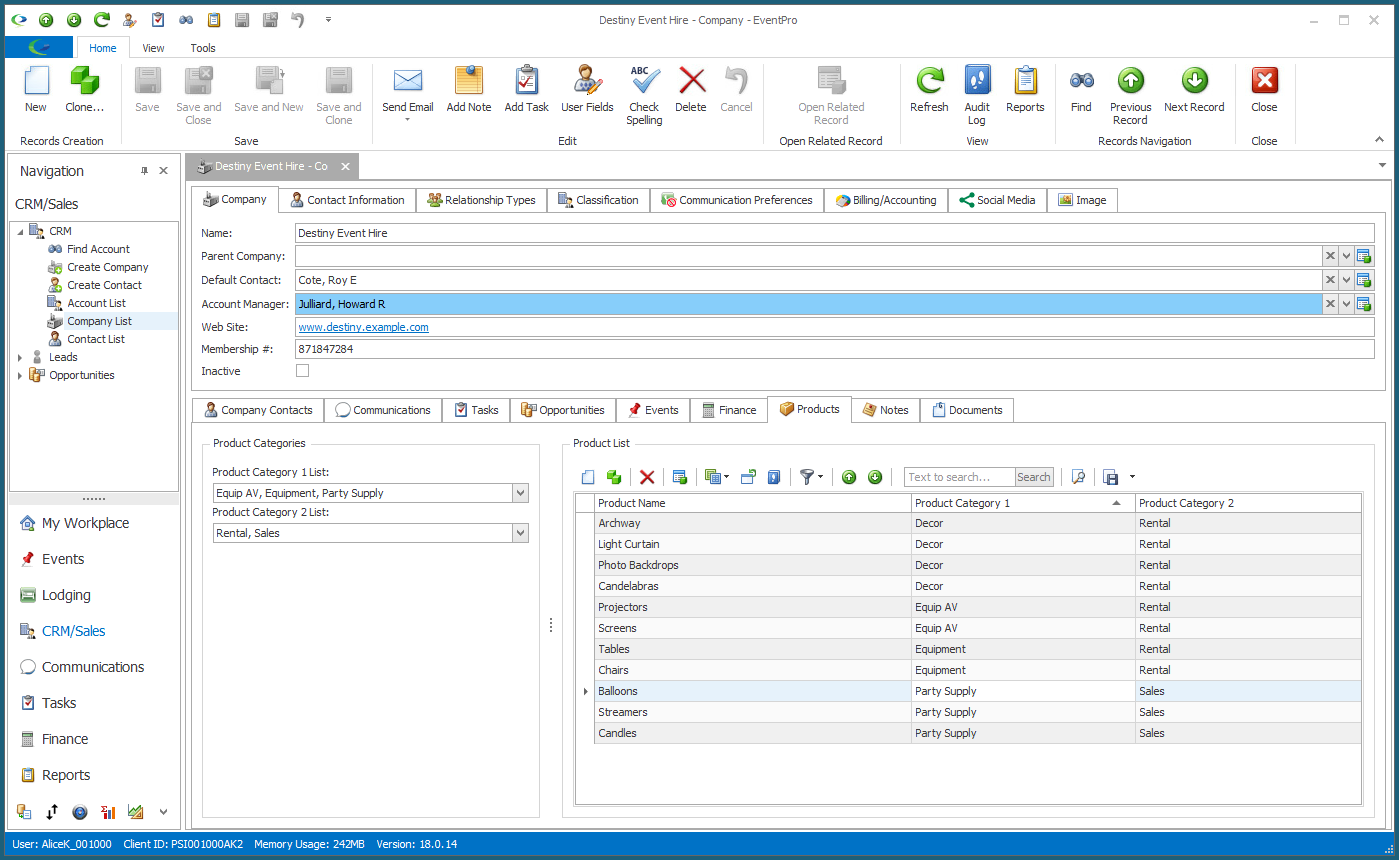This screenshot has width=1399, height=860.
Task: Click the Search button in Product List
Action: pyautogui.click(x=1034, y=477)
